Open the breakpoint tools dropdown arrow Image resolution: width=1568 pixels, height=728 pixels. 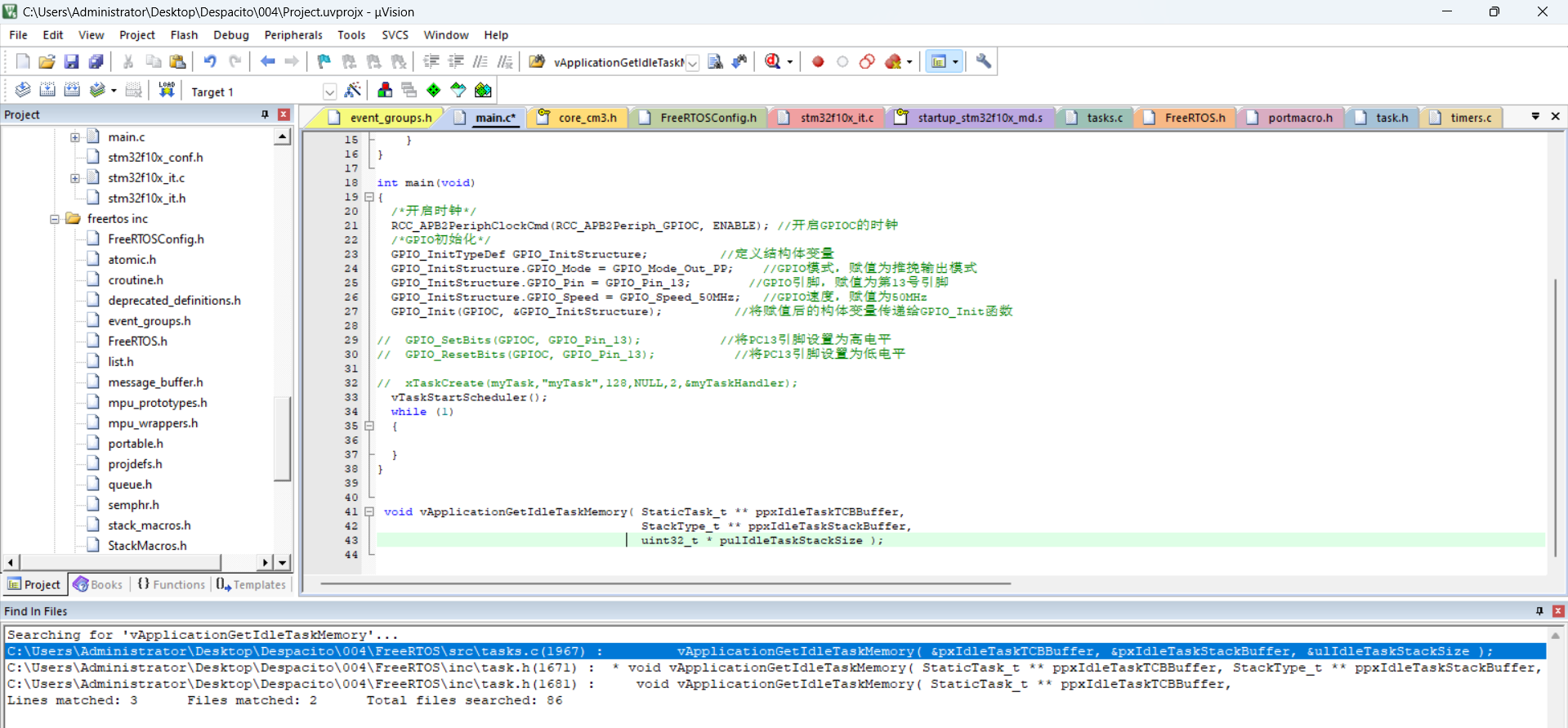click(909, 62)
